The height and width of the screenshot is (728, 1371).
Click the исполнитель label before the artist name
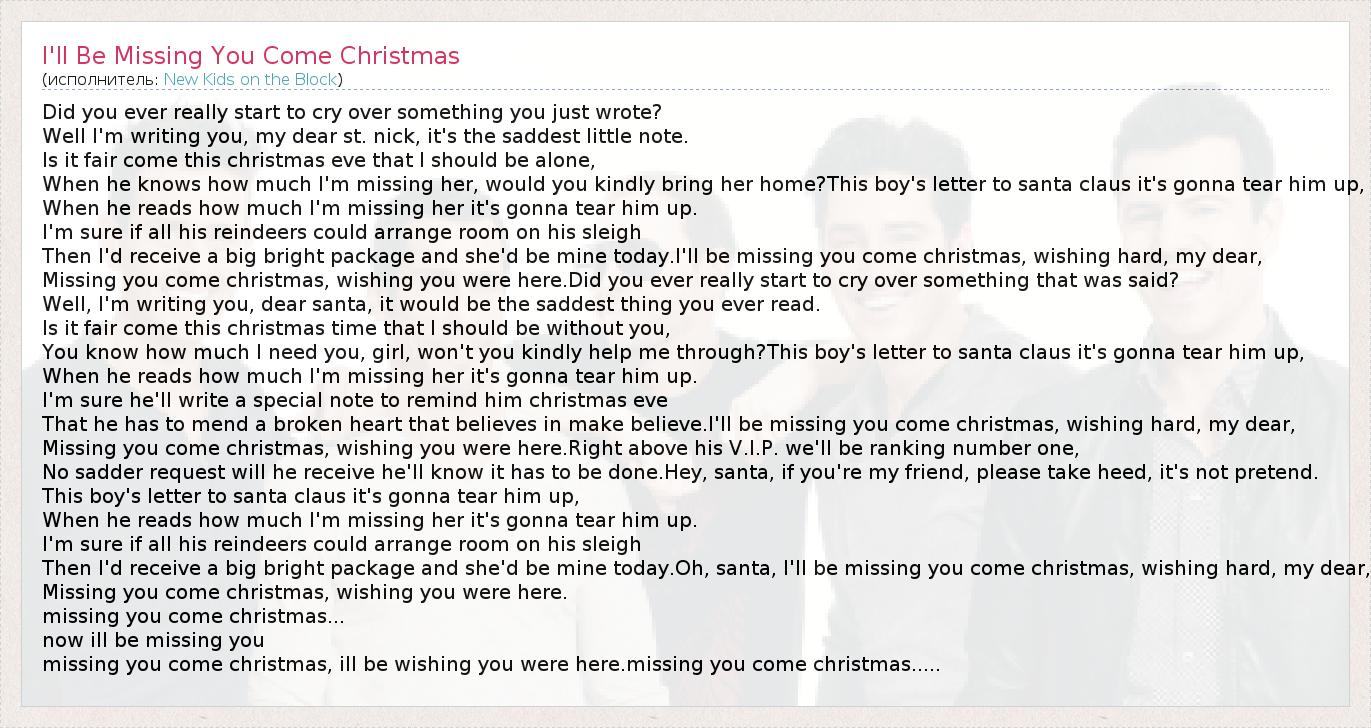pyautogui.click(x=102, y=79)
